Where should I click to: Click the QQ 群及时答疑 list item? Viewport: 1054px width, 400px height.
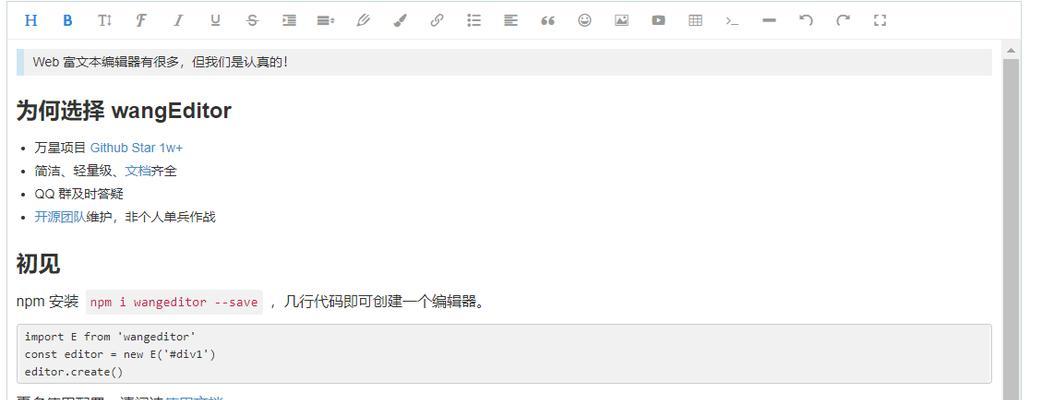[79, 194]
